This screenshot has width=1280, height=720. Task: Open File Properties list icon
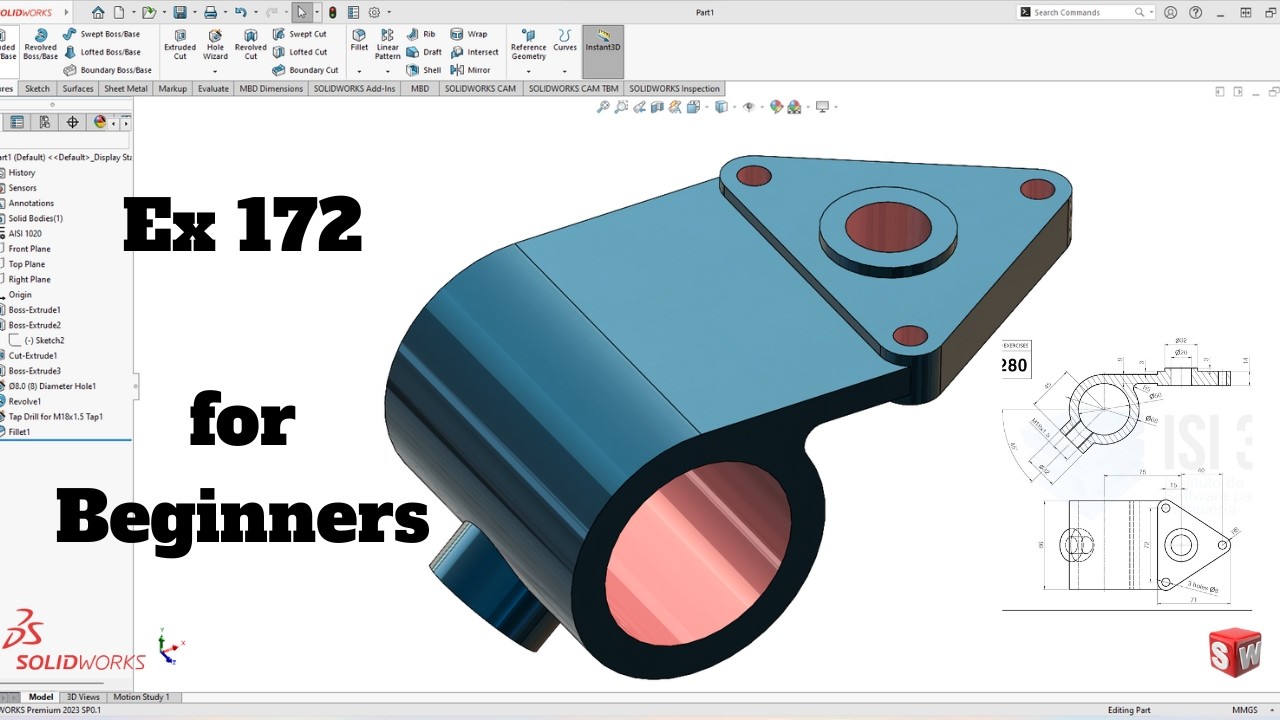tap(352, 12)
